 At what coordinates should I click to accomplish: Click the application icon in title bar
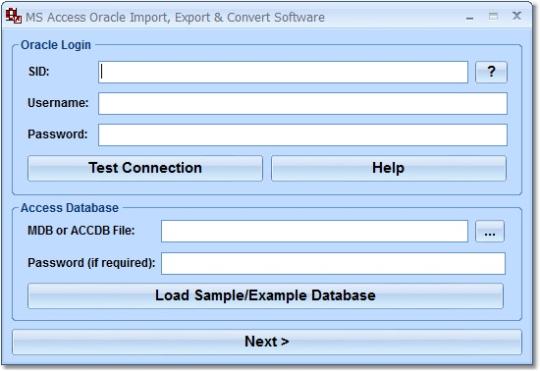point(14,17)
